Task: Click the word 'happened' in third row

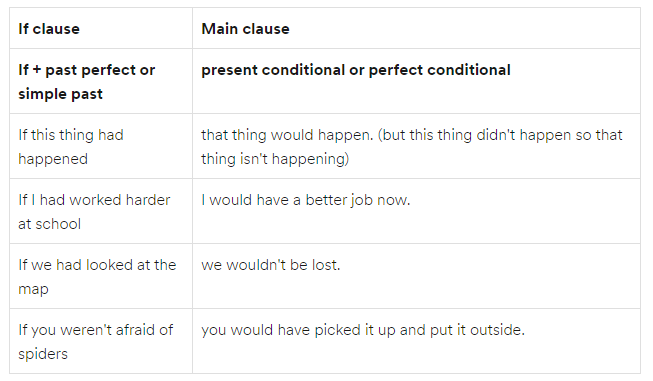Action: [x=53, y=159]
